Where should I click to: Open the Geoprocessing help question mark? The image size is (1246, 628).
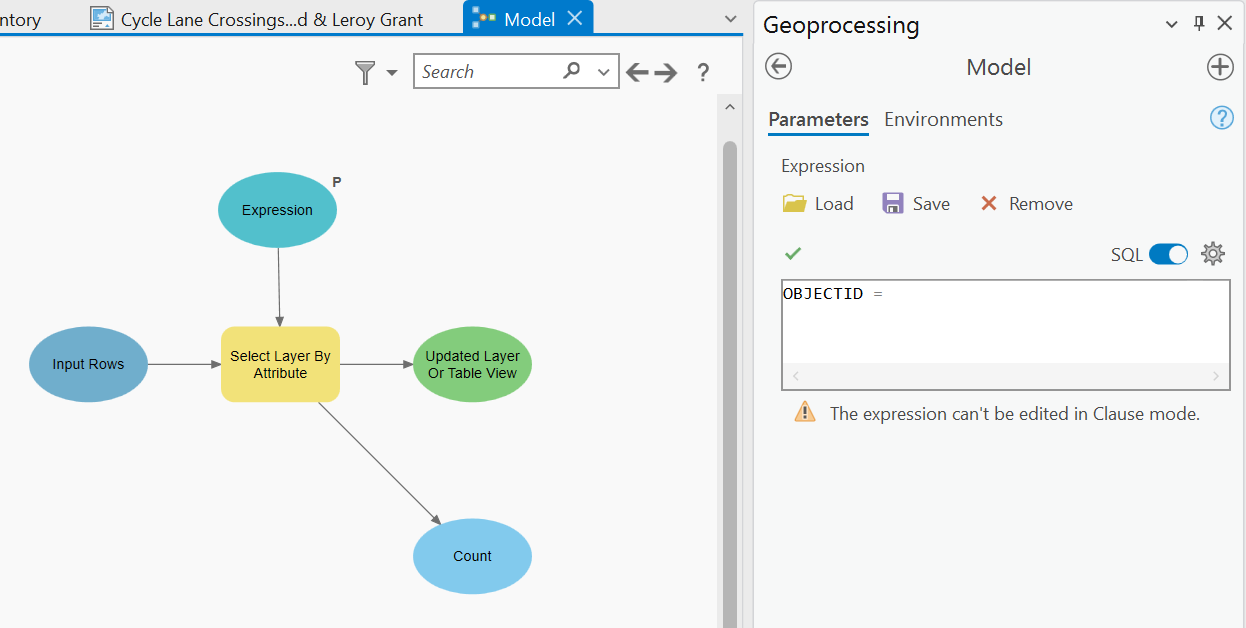pyautogui.click(x=1221, y=118)
